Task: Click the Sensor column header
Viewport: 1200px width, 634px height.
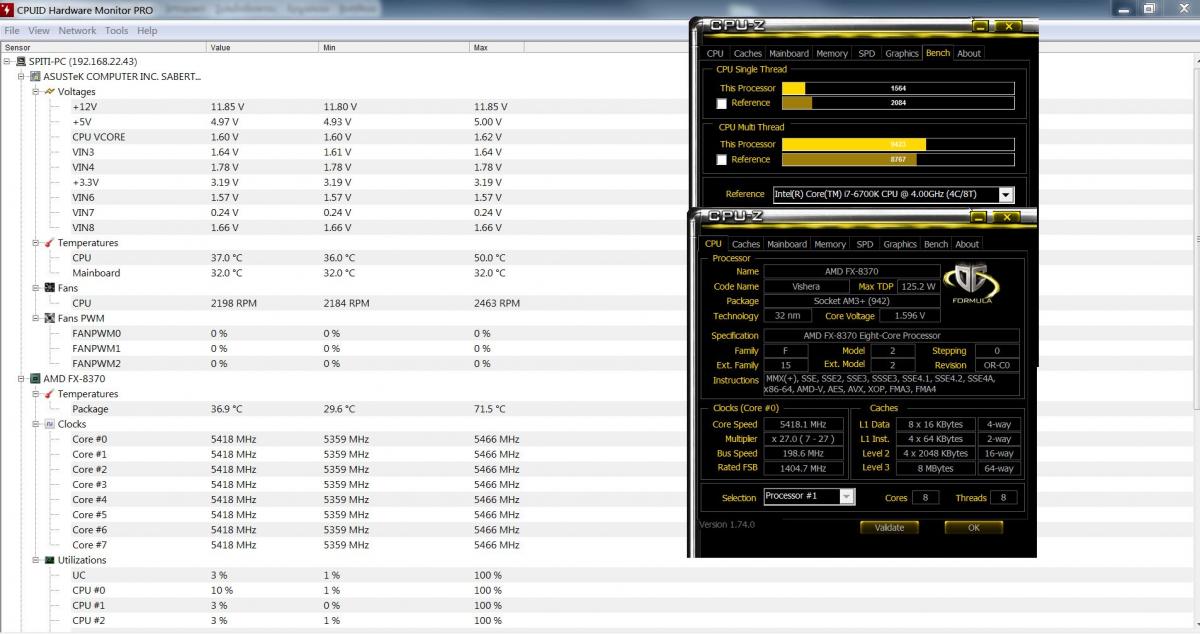Action: pos(104,47)
